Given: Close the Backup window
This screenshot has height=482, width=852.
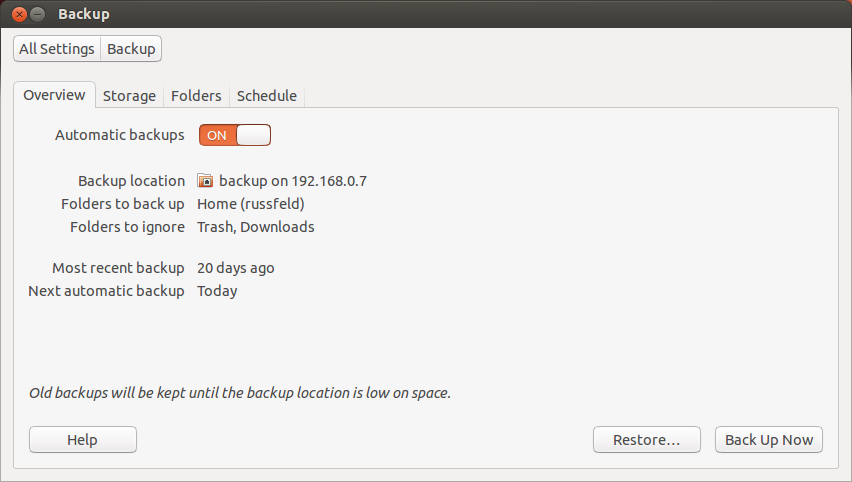Looking at the screenshot, I should [x=18, y=15].
